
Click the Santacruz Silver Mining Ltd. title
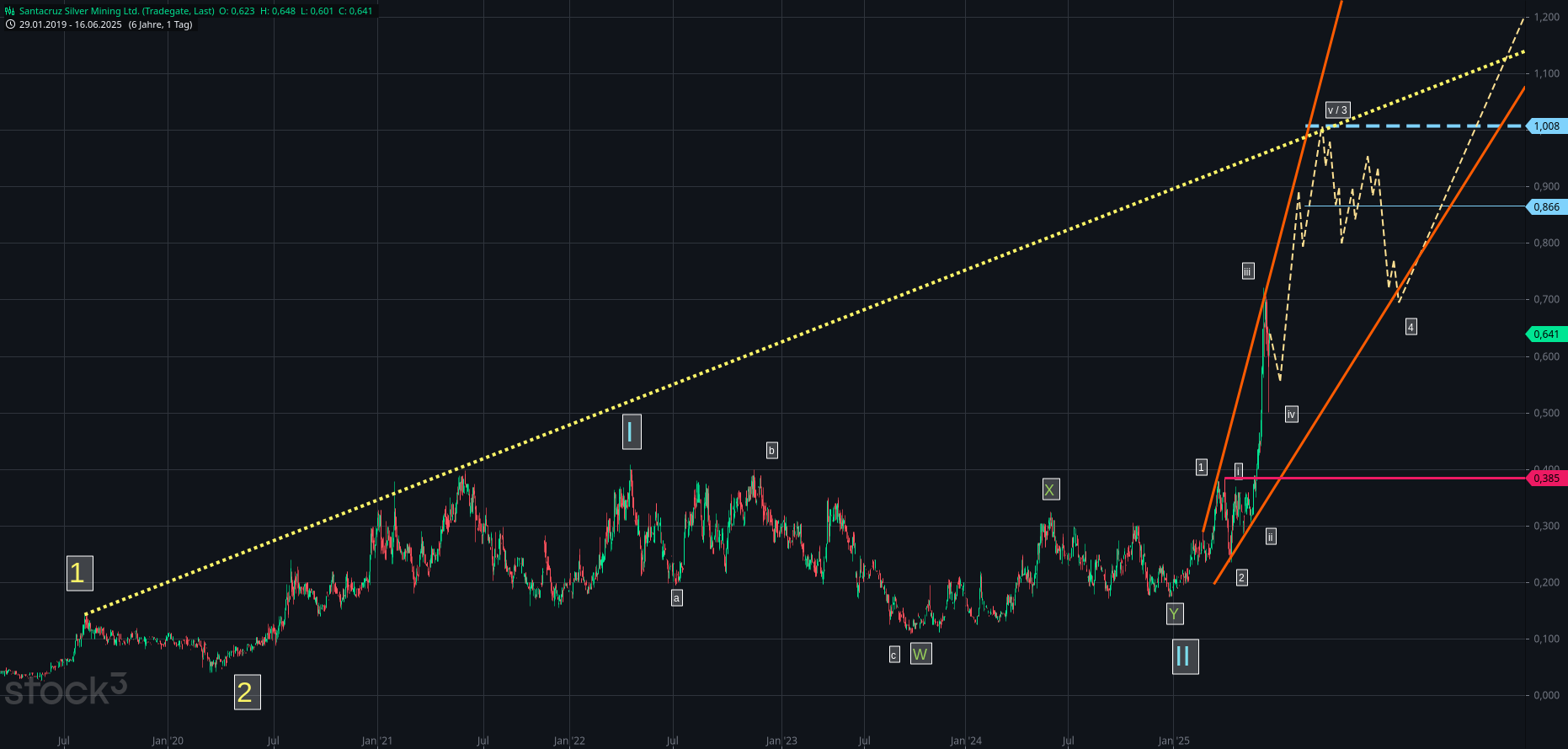pyautogui.click(x=117, y=11)
